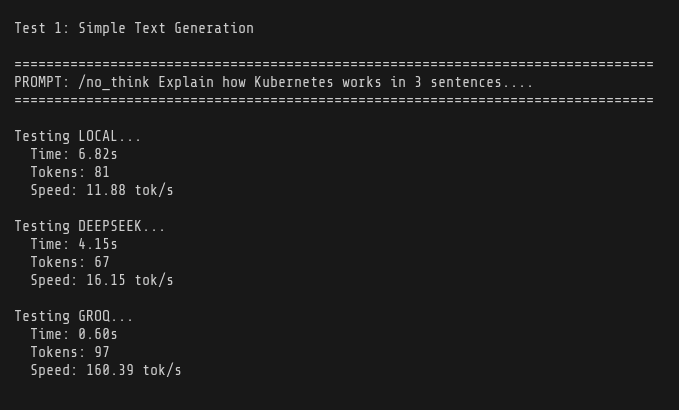Click the "Tokens: 81" line
The height and width of the screenshot is (410, 679).
(x=70, y=172)
